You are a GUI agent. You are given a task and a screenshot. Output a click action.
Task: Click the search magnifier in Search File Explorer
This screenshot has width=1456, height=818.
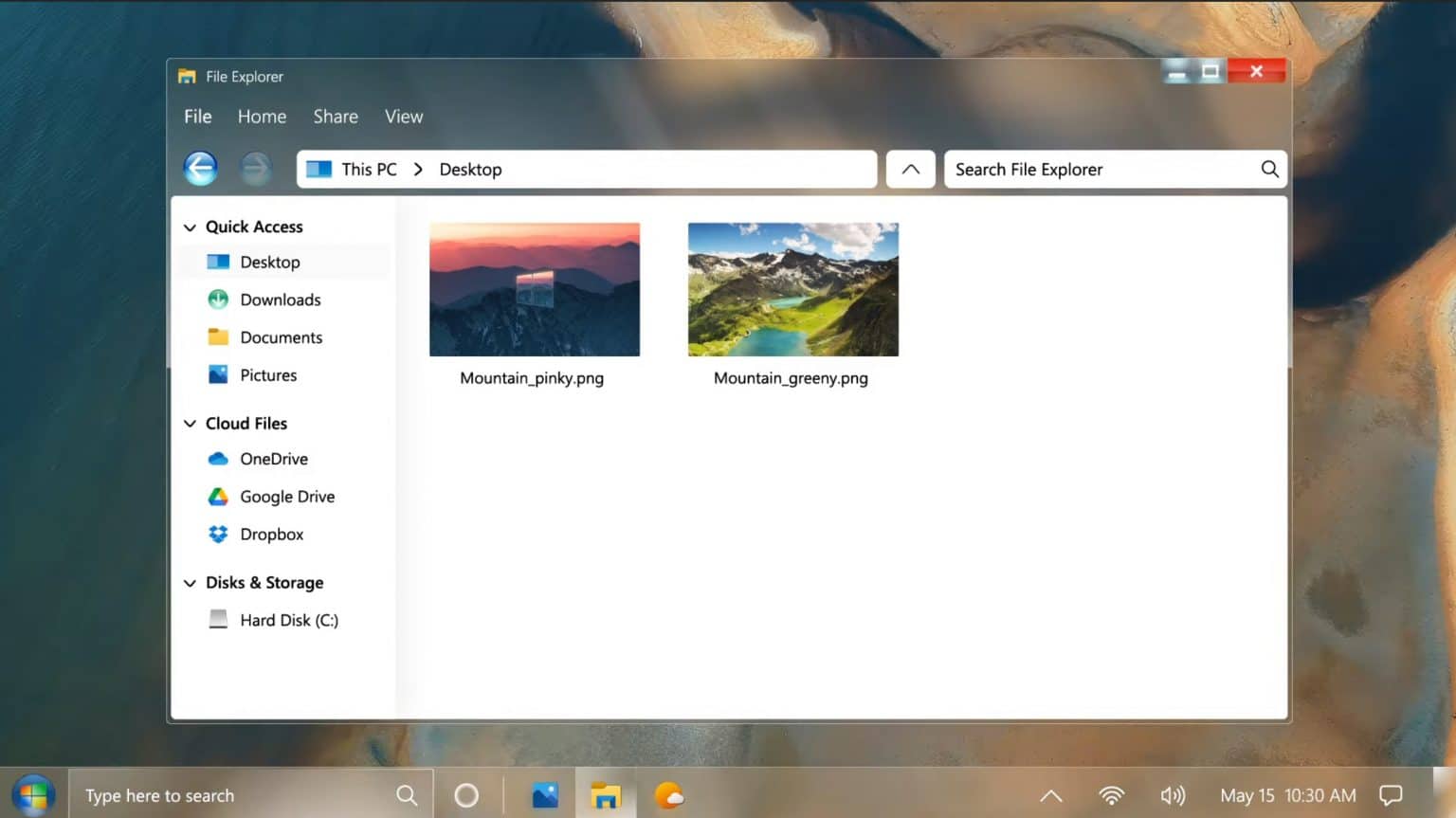click(x=1269, y=169)
